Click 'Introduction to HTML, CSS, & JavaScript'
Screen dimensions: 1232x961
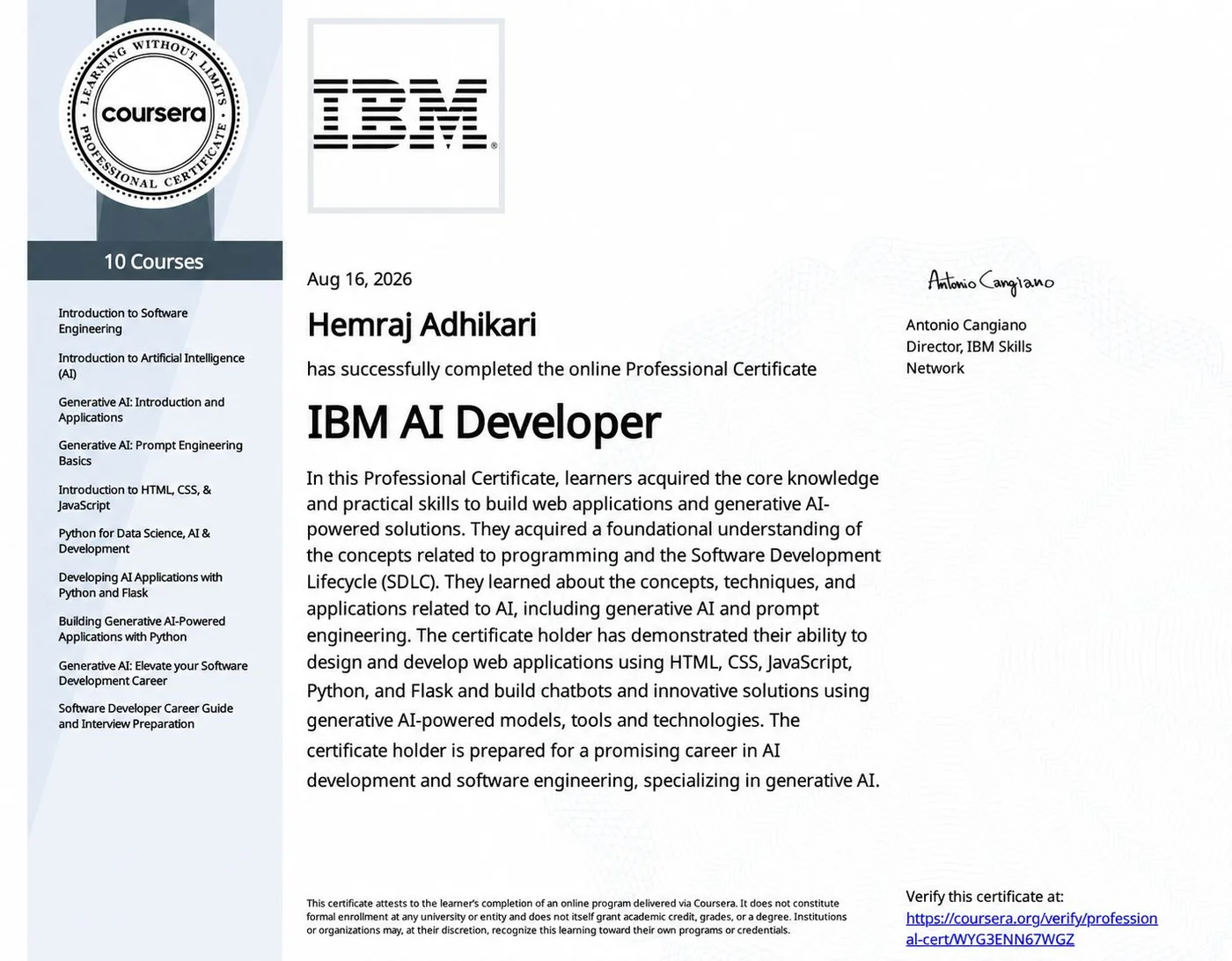[x=135, y=497]
